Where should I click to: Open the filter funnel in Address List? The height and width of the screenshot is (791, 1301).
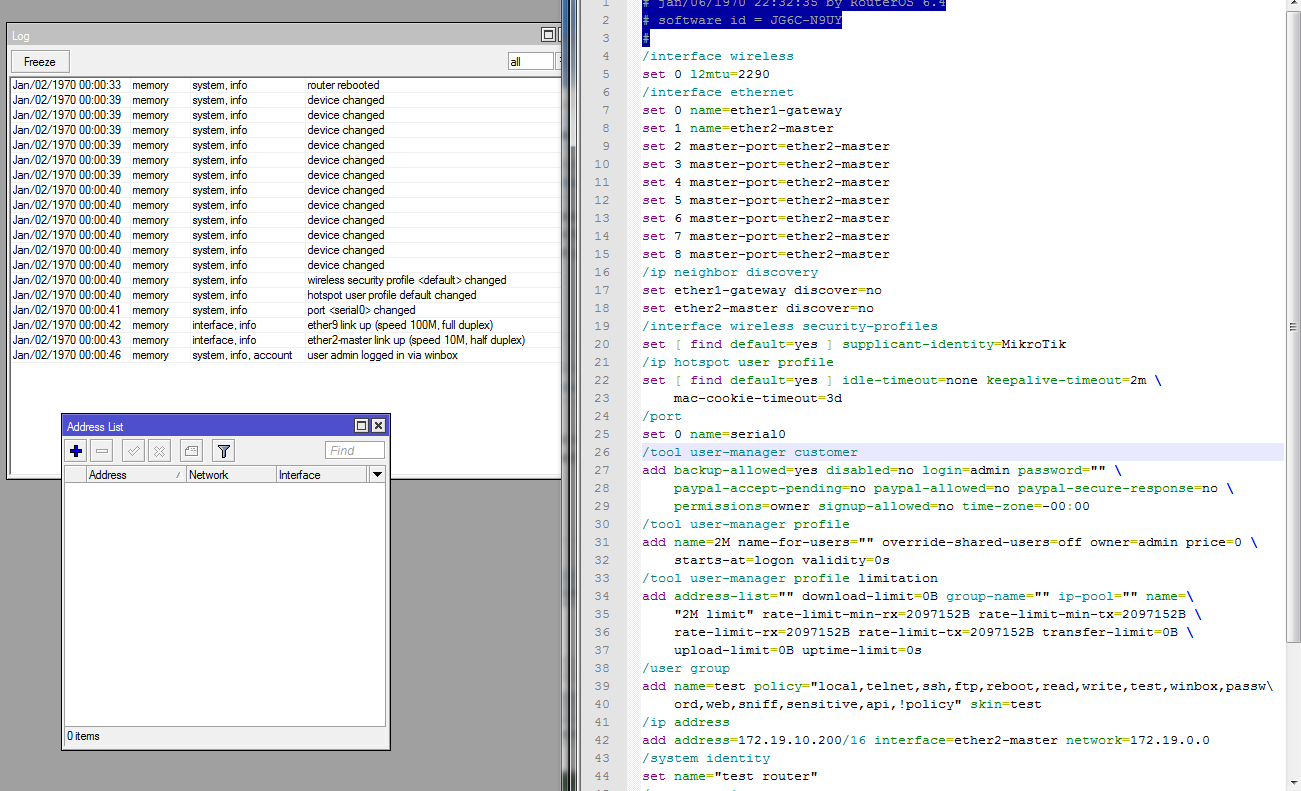point(223,451)
